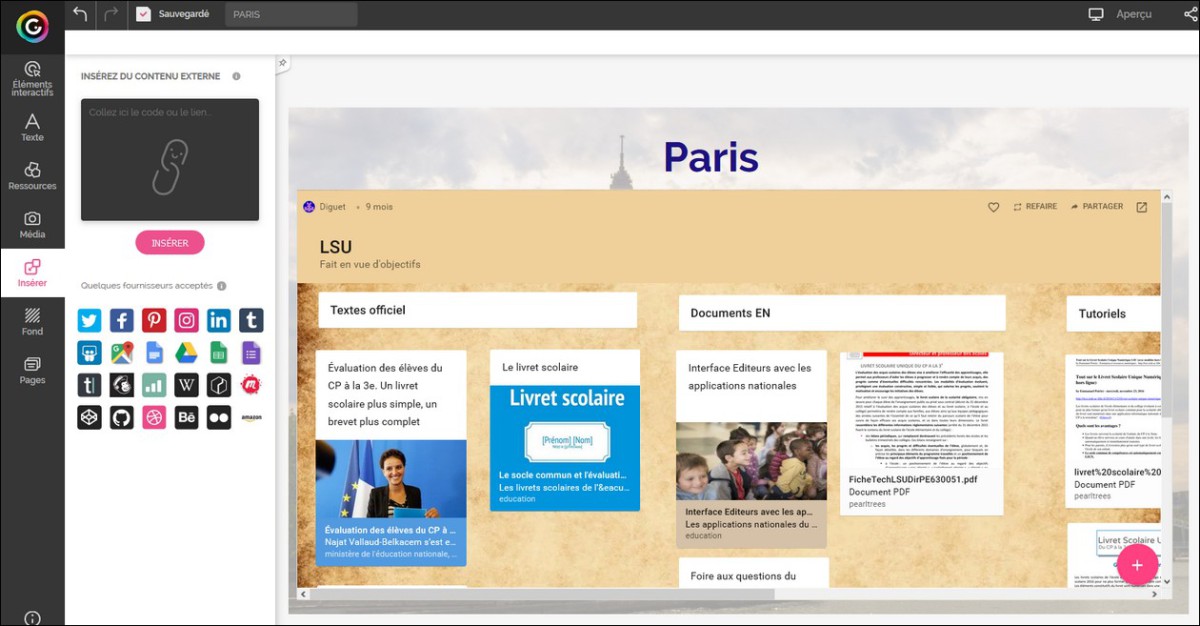Click the GitHub provider icon
1200x626 pixels.
coord(122,417)
